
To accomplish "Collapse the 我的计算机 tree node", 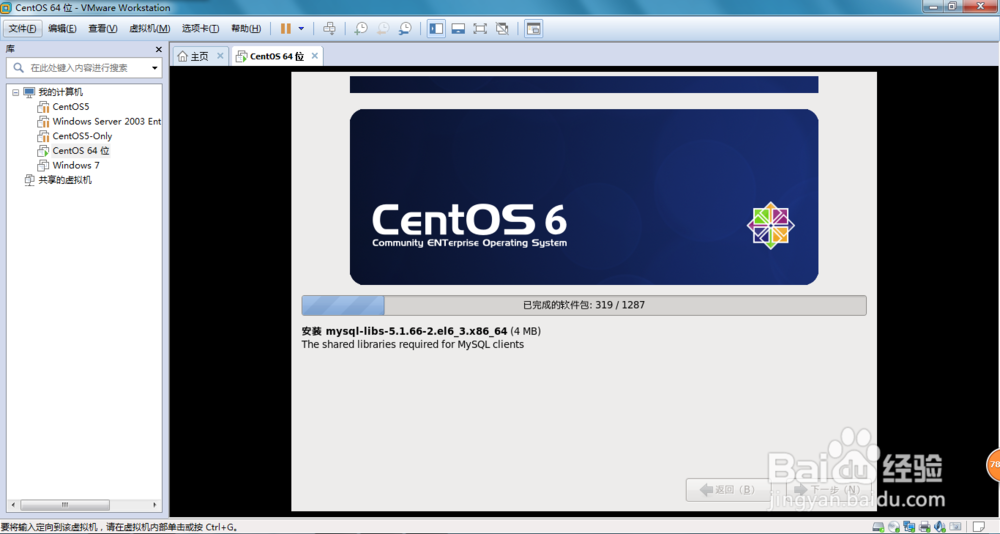I will 16,92.
